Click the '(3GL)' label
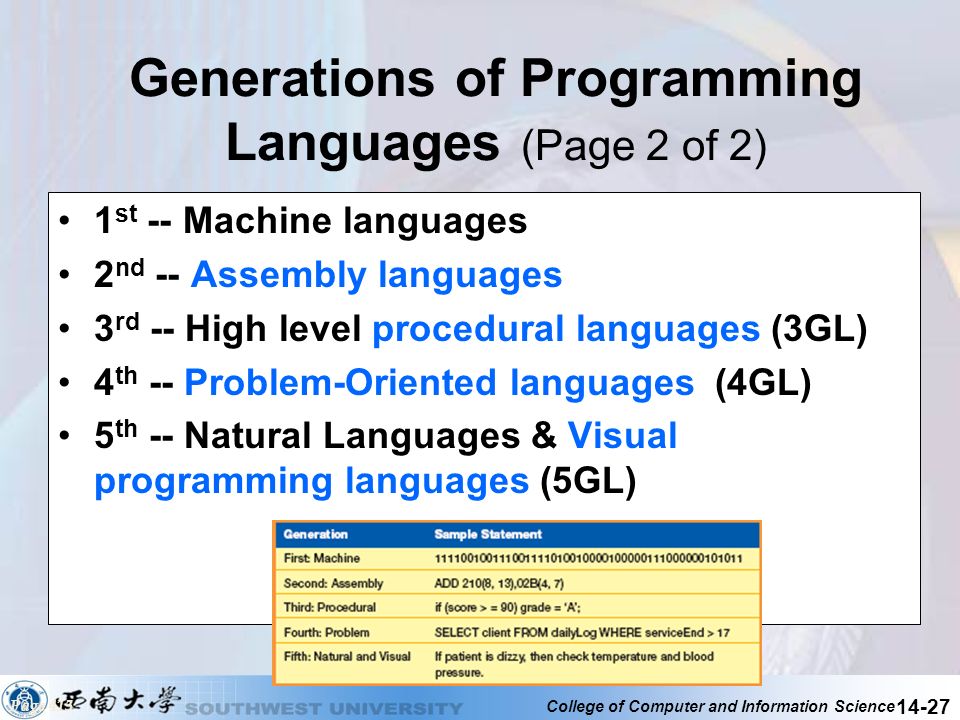960x720 pixels. (819, 329)
